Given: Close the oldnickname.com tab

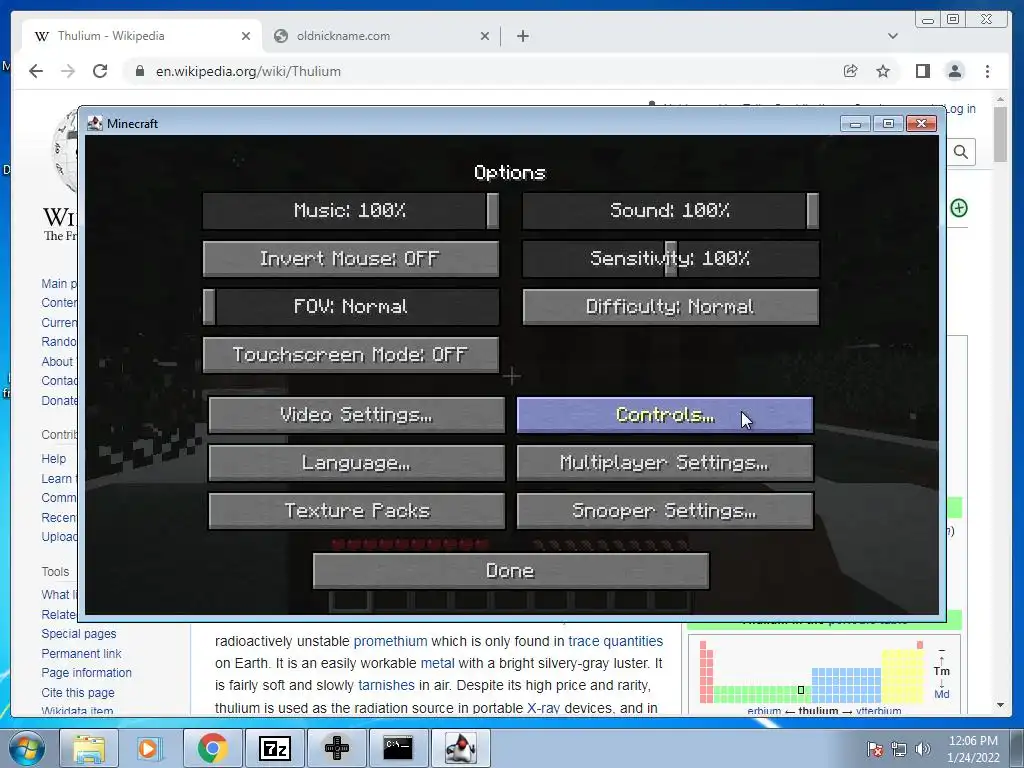Looking at the screenshot, I should [x=485, y=36].
